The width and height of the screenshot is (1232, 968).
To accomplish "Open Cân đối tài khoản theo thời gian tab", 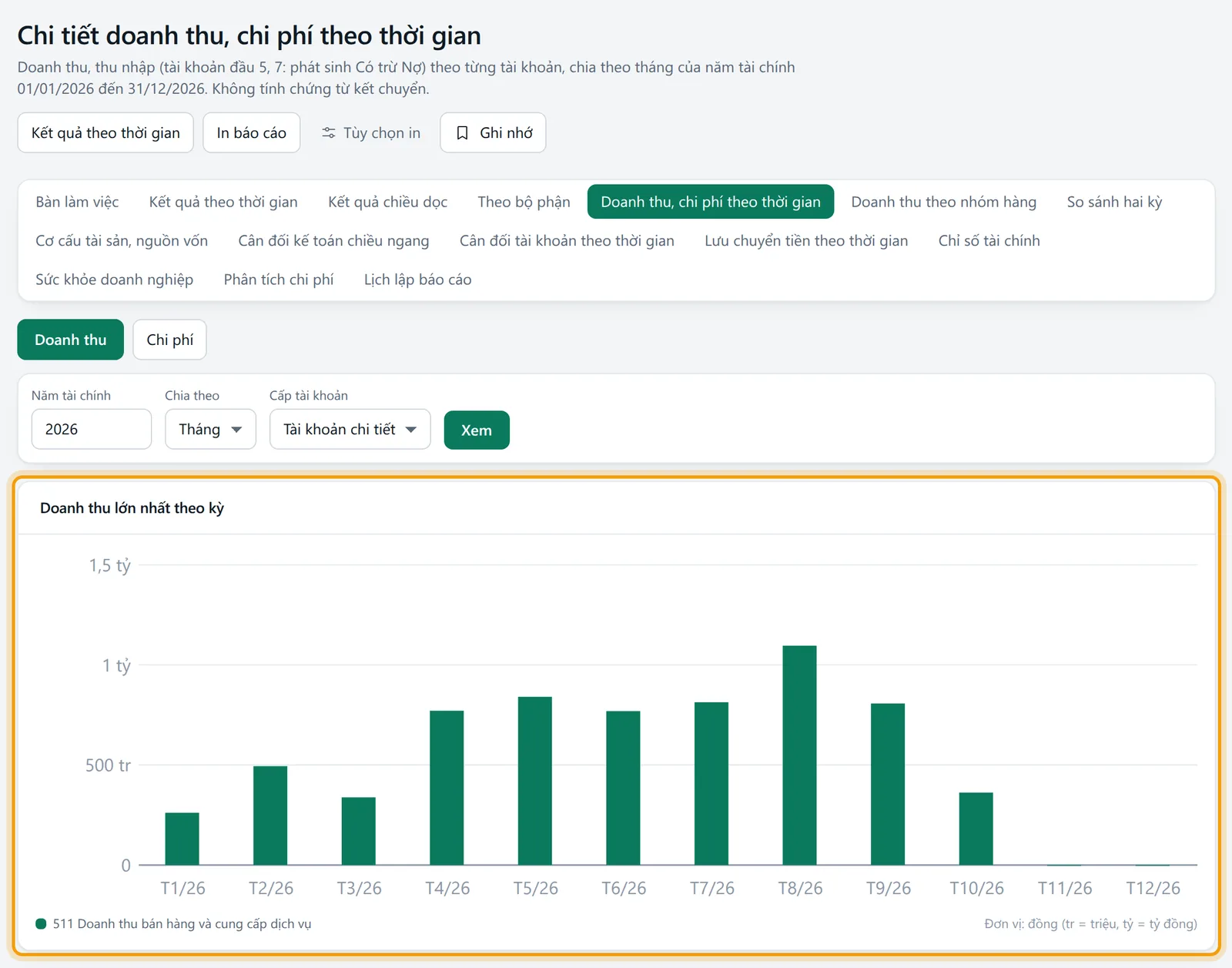I will [567, 240].
